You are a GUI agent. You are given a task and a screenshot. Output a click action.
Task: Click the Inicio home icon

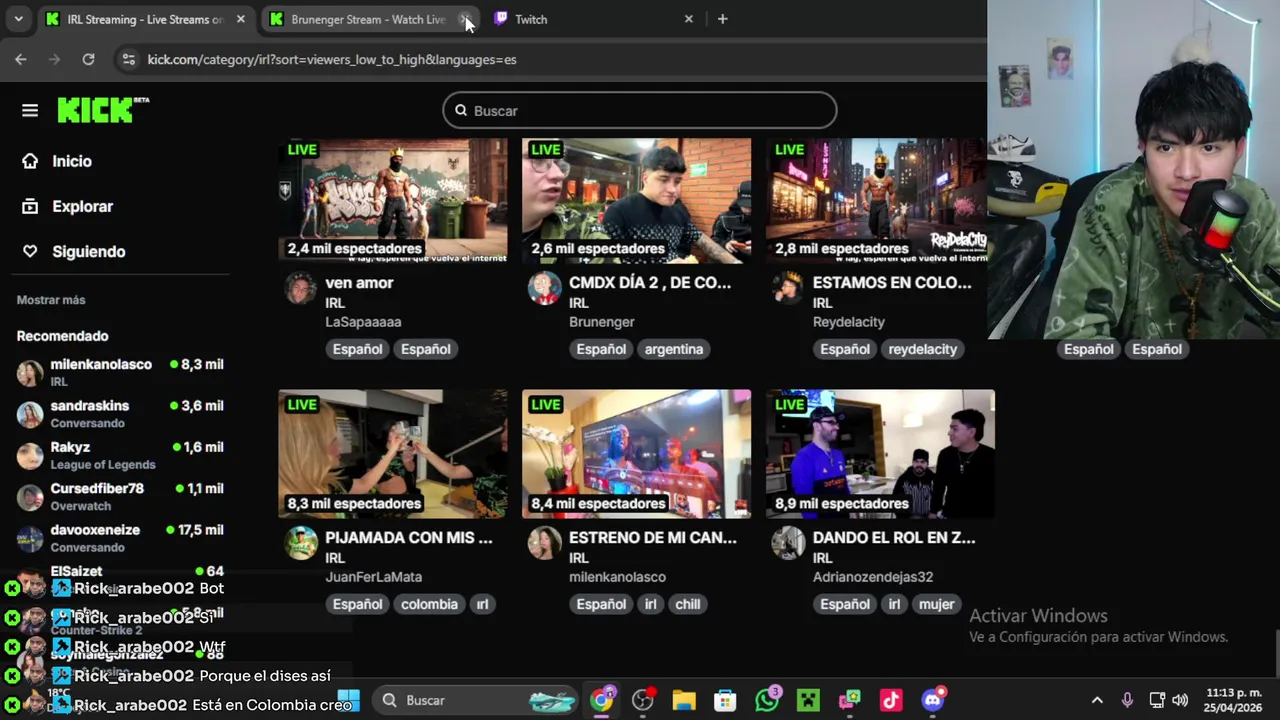pyautogui.click(x=30, y=161)
